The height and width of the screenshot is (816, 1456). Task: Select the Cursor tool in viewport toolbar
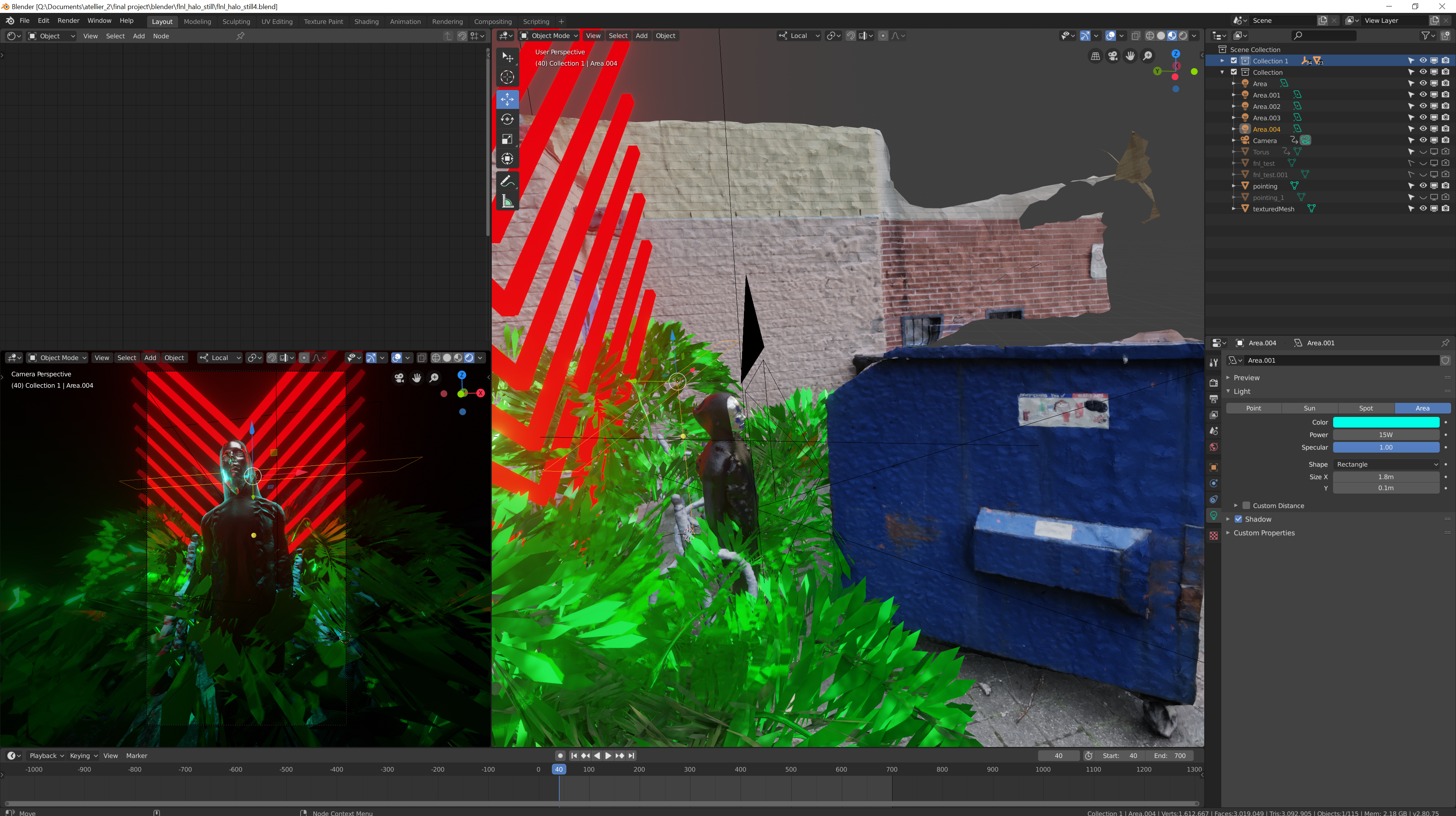point(507,77)
